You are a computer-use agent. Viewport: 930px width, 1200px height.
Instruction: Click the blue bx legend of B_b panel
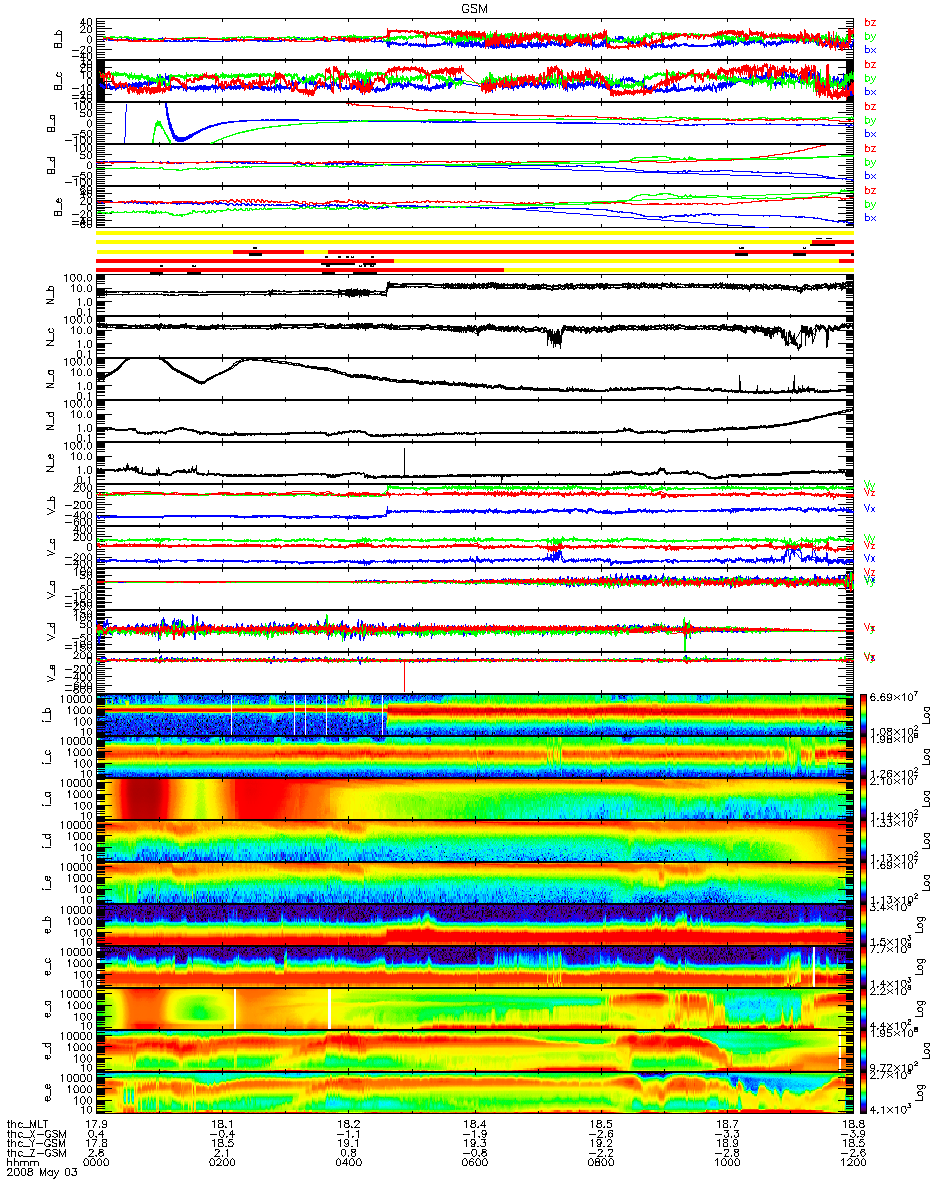(x=870, y=49)
